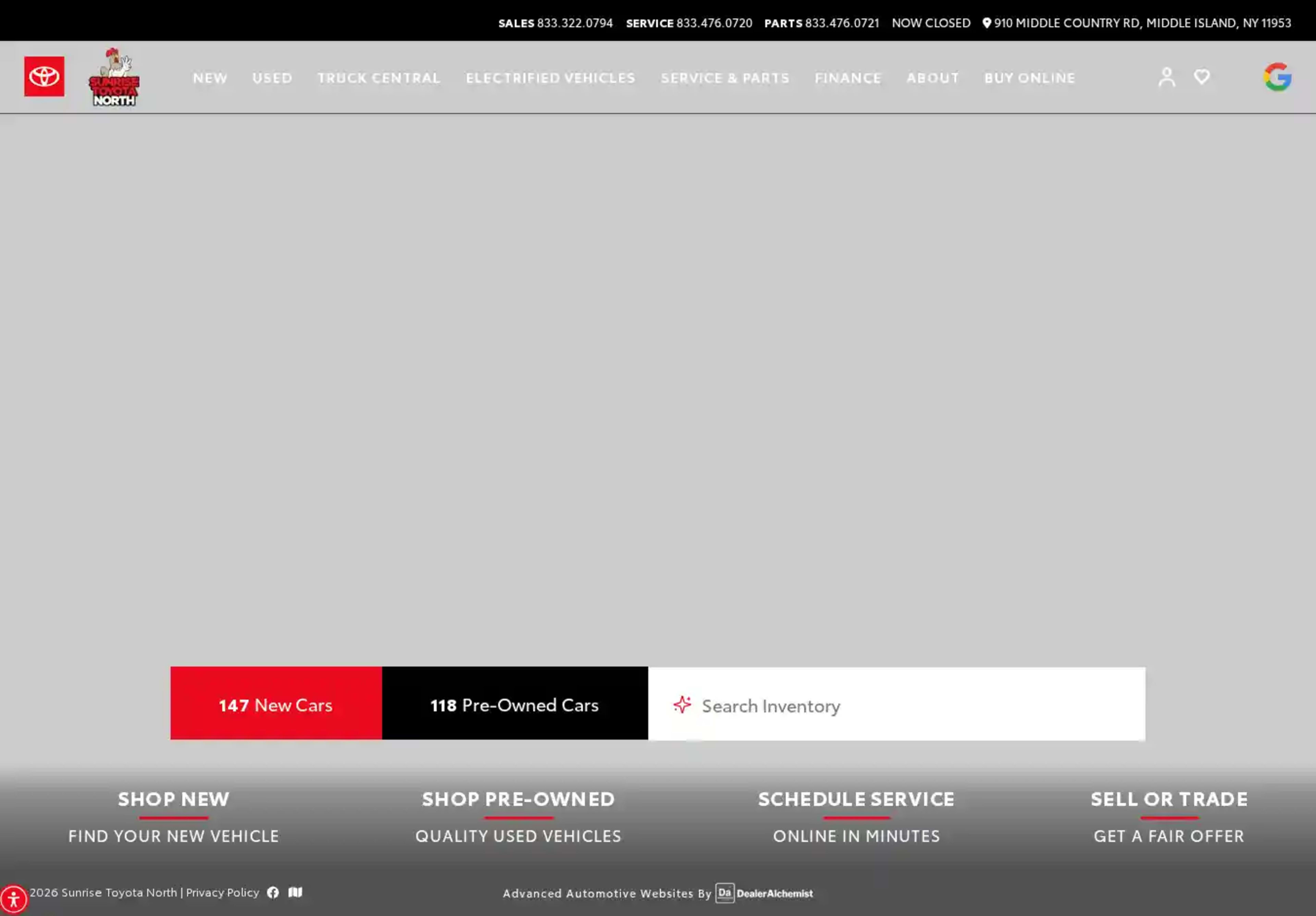
Task: Click the Google G reviews icon
Action: (1278, 77)
